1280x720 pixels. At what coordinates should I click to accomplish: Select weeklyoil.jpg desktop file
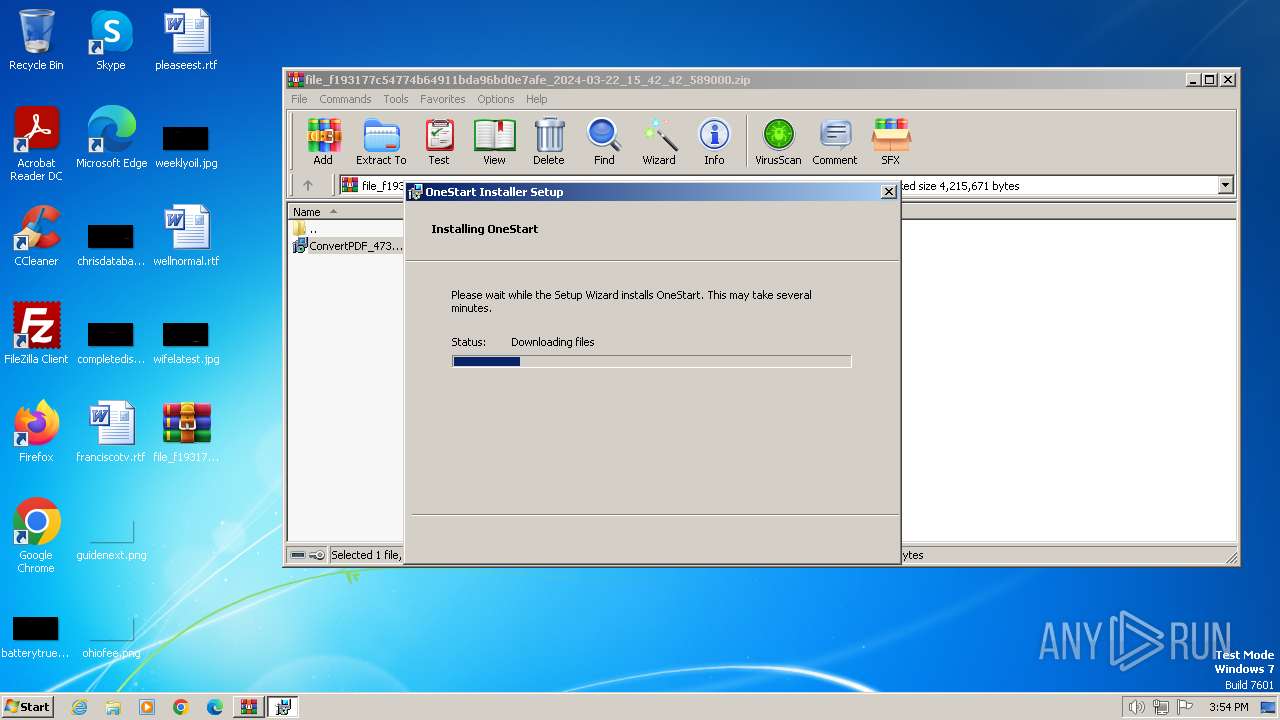pyautogui.click(x=186, y=145)
